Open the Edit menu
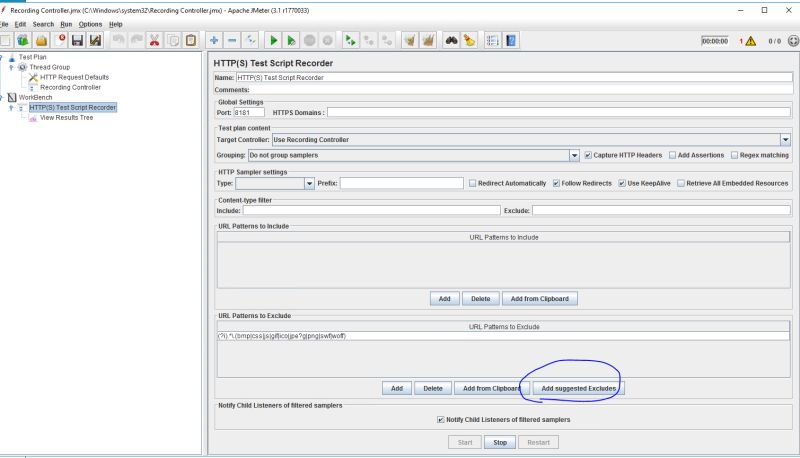Image resolution: width=800 pixels, height=458 pixels. coord(20,24)
